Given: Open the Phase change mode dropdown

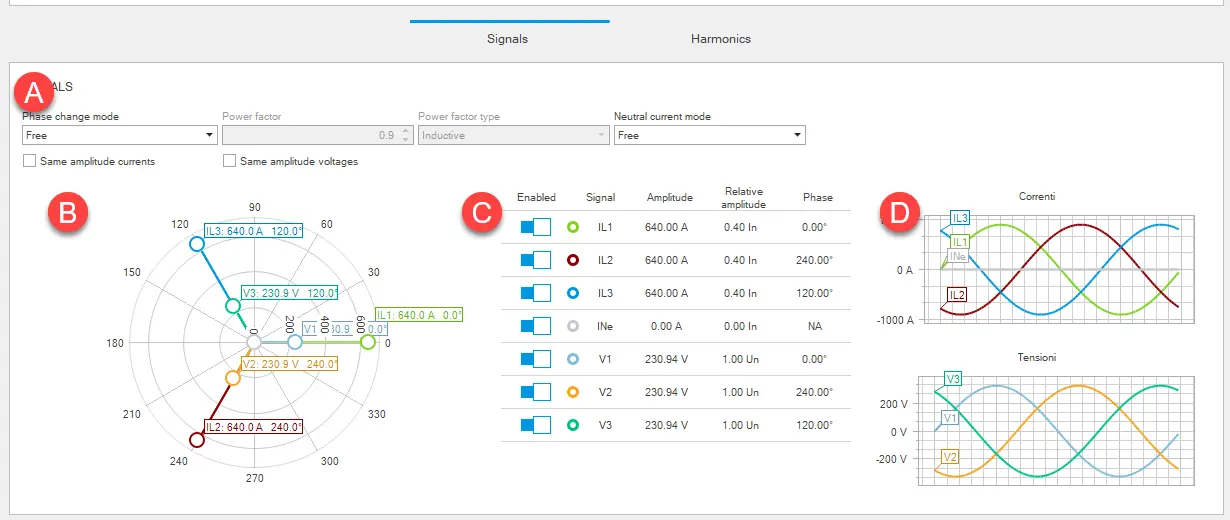Looking at the screenshot, I should 119,135.
